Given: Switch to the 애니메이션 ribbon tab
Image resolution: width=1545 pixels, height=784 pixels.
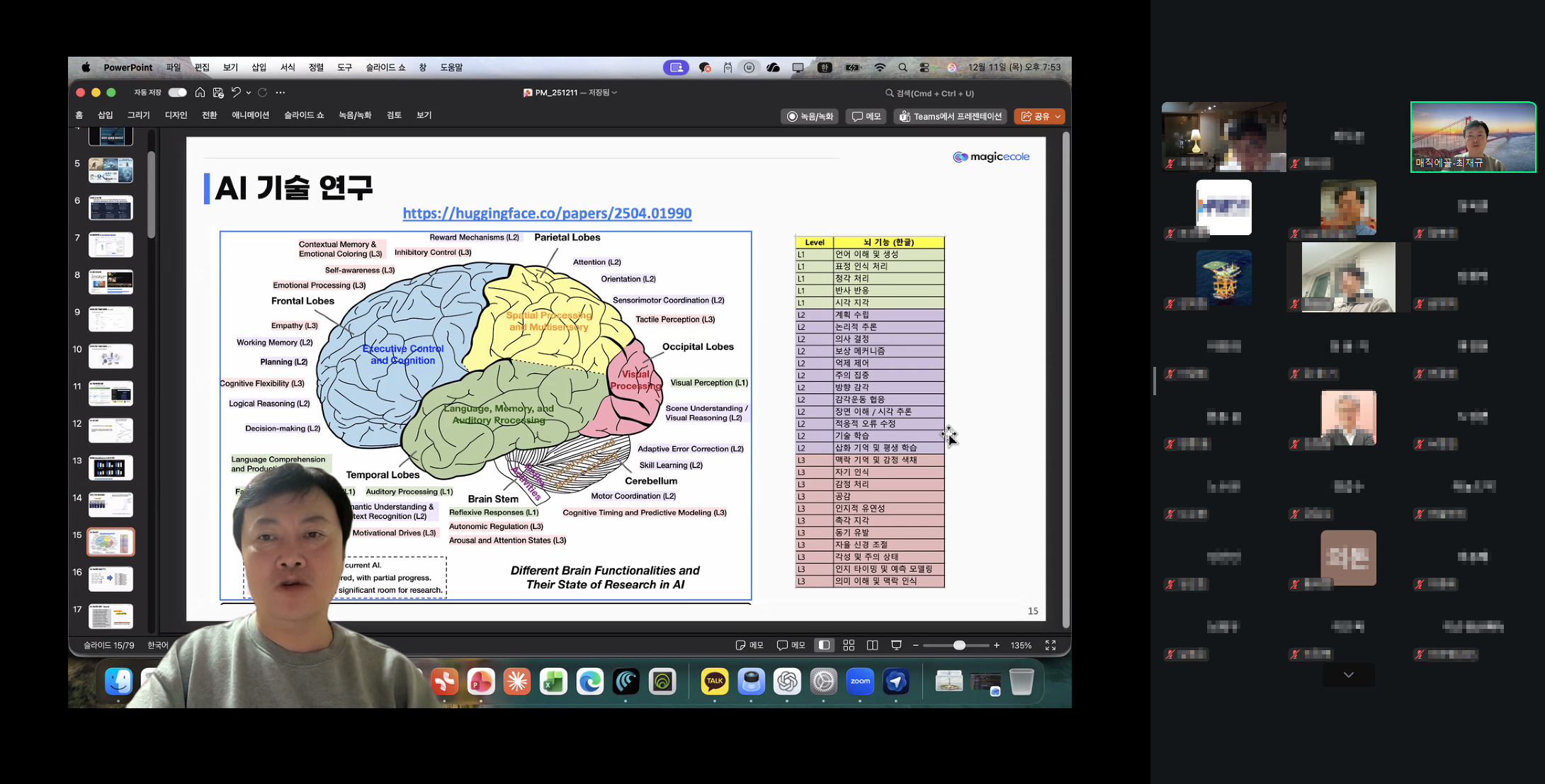Looking at the screenshot, I should [250, 115].
